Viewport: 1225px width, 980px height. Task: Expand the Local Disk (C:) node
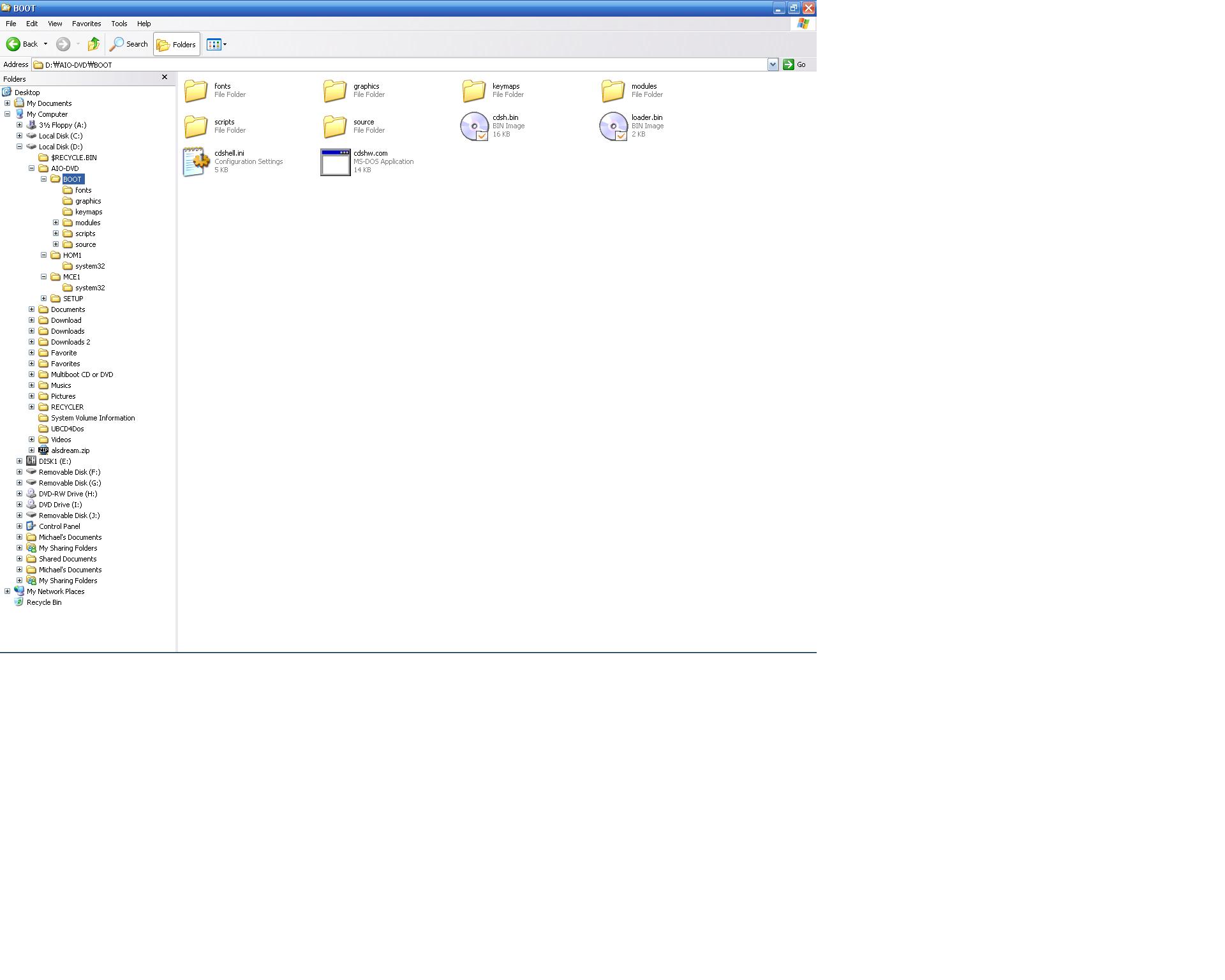coord(20,136)
